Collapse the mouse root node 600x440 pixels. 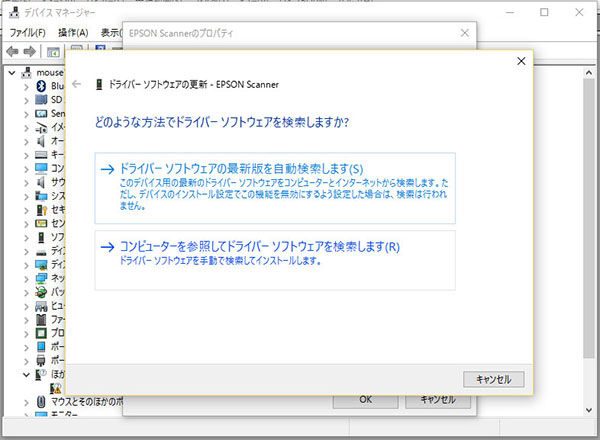pyautogui.click(x=12, y=72)
